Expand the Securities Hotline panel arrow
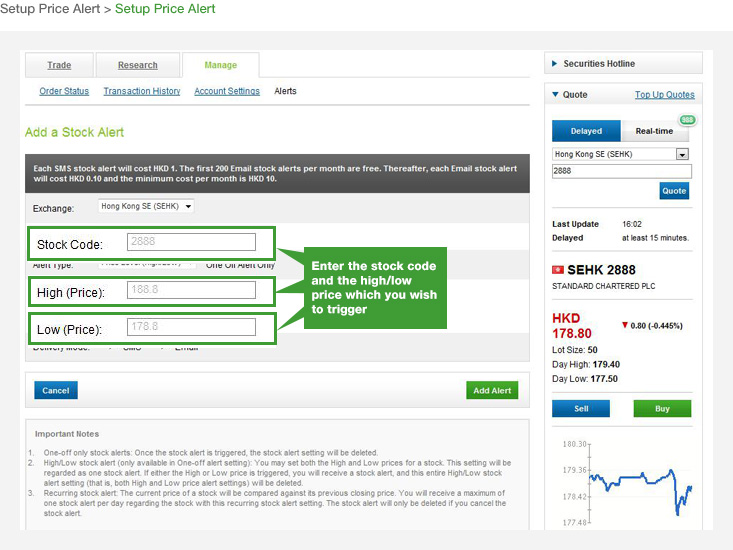733x550 pixels. (x=554, y=64)
